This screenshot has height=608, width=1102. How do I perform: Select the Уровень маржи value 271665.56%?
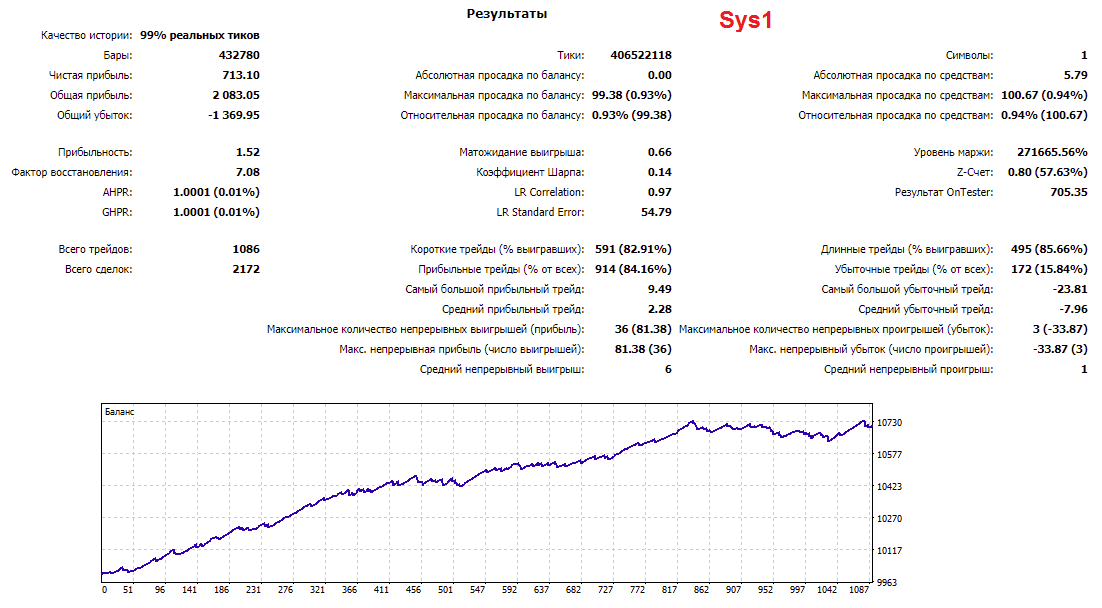click(1052, 152)
